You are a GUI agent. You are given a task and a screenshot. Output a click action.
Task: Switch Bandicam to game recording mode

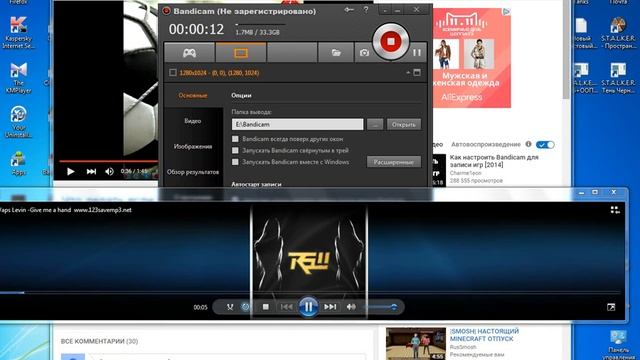point(189,53)
